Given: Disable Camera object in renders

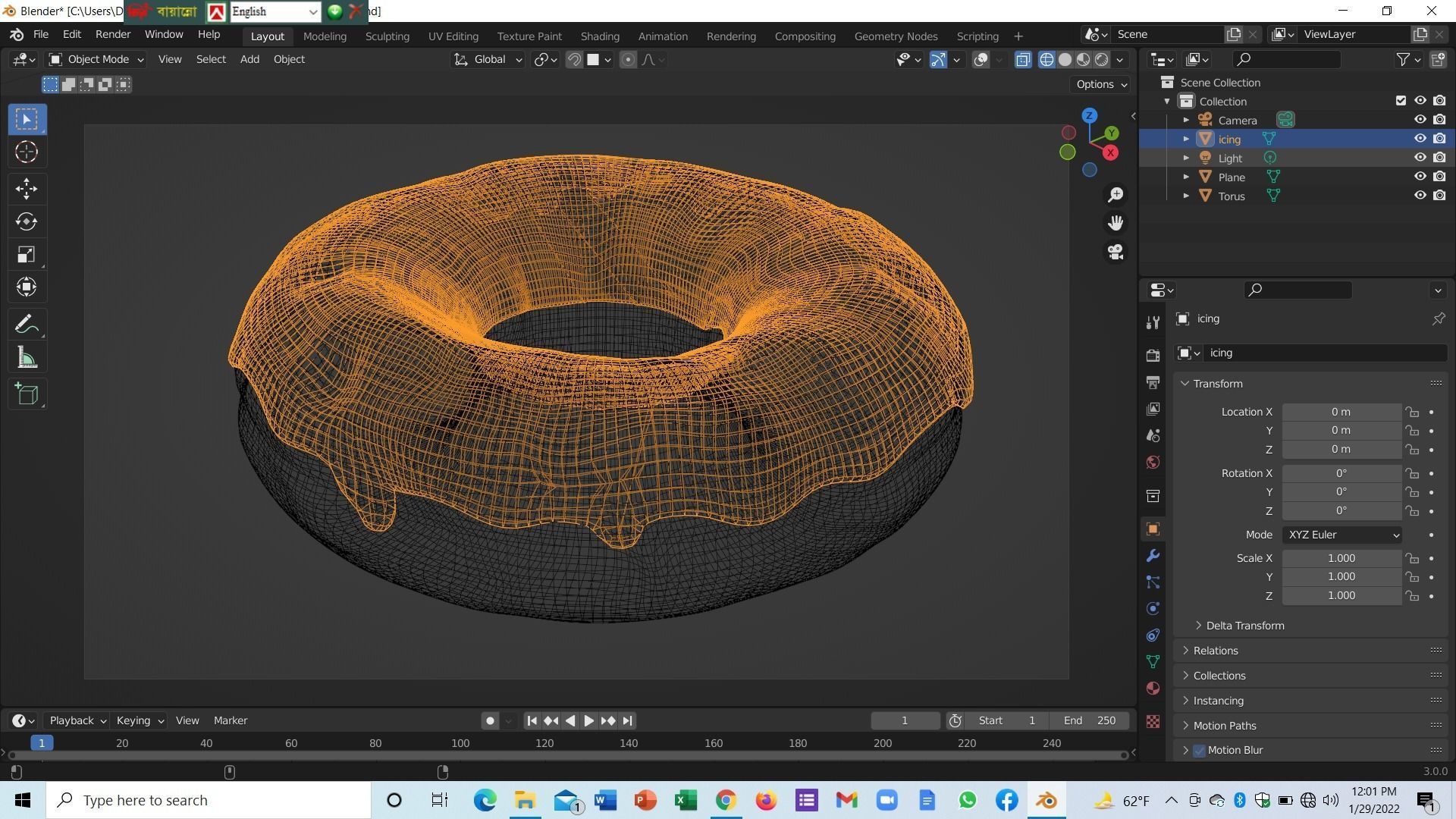Looking at the screenshot, I should point(1439,120).
